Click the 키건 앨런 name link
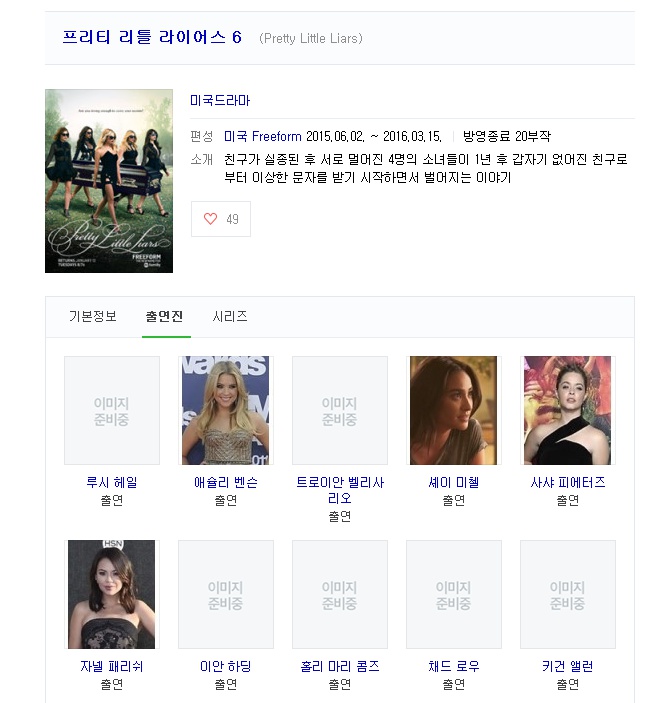The width and height of the screenshot is (669, 703). (x=568, y=666)
